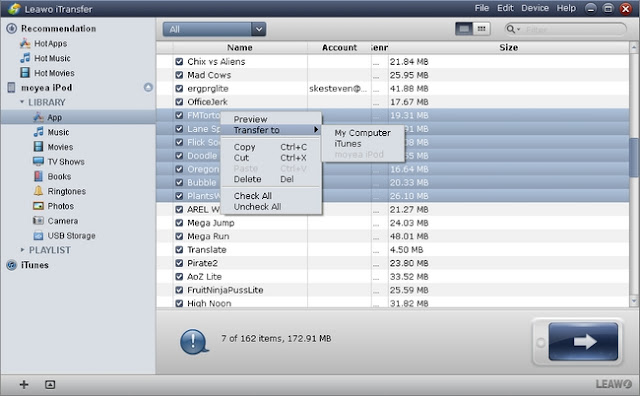Choose Check All from context menu

click(x=253, y=196)
